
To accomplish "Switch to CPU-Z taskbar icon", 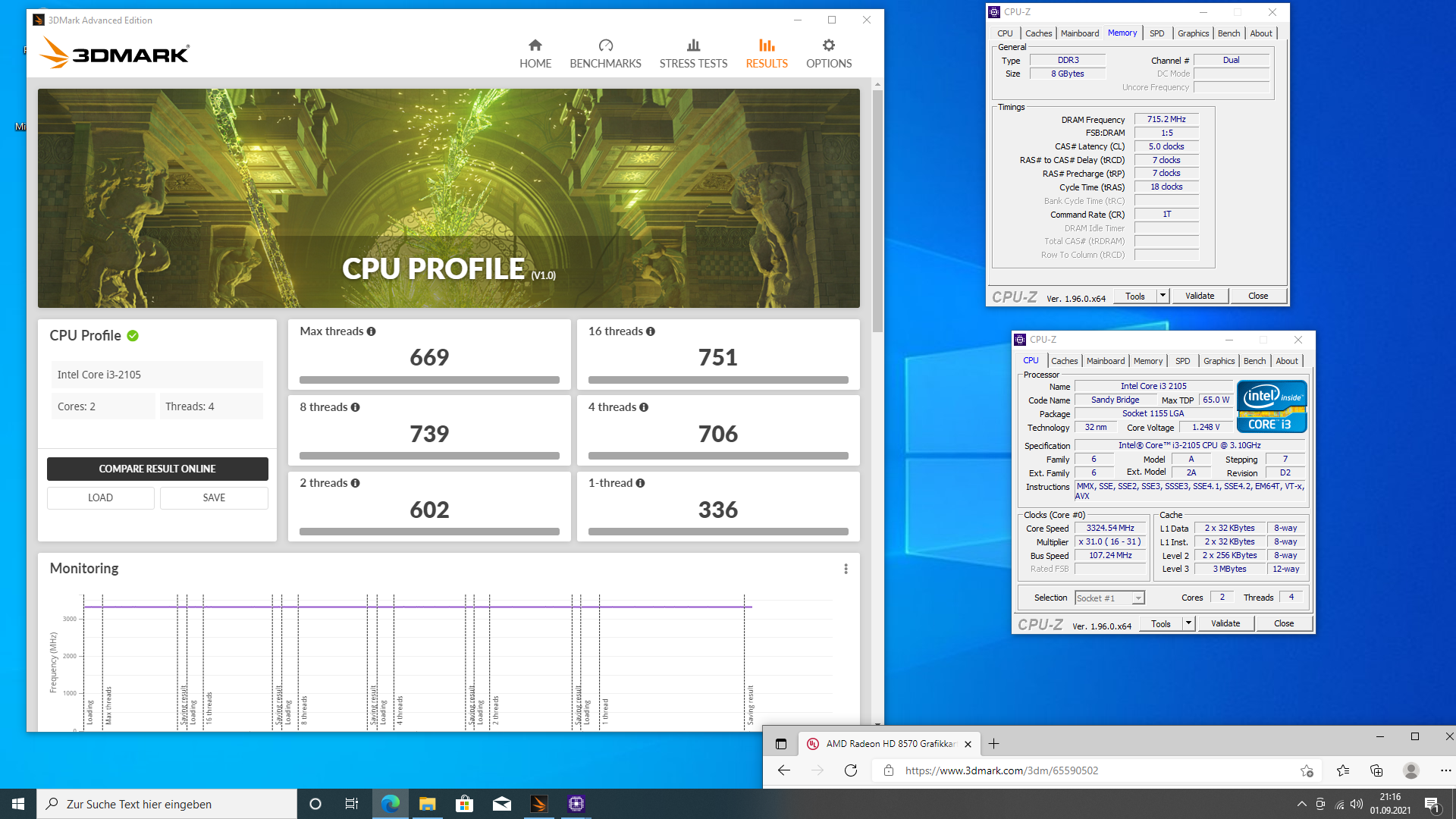I will coord(576,804).
